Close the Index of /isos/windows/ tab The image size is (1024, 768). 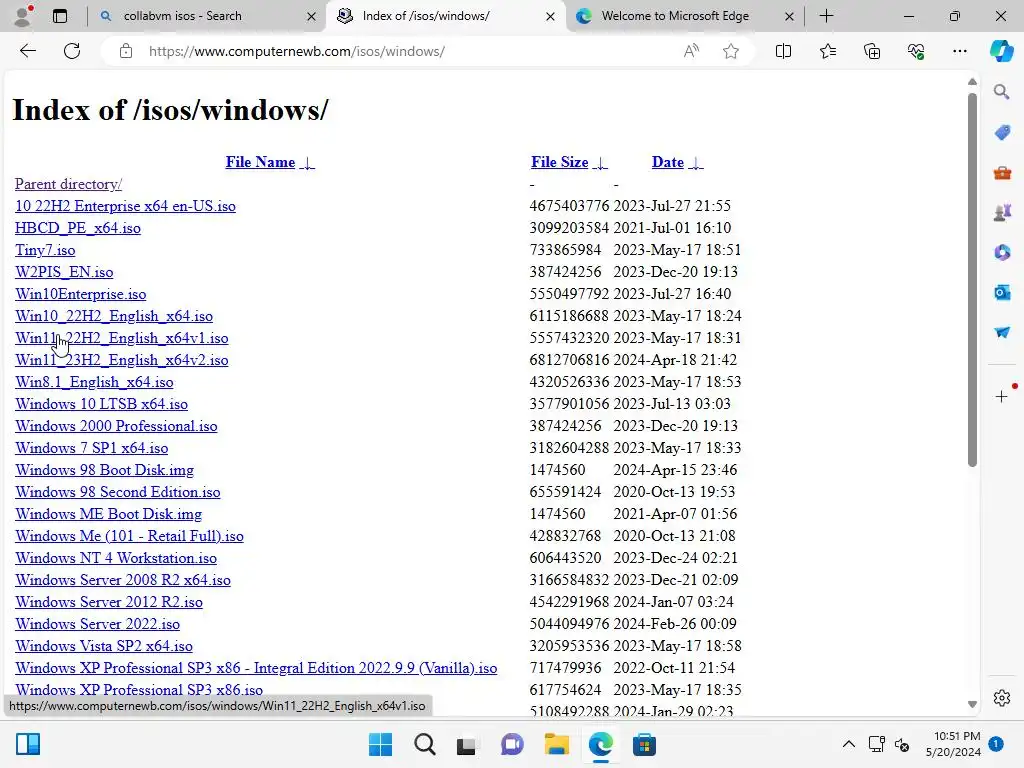[x=551, y=16]
